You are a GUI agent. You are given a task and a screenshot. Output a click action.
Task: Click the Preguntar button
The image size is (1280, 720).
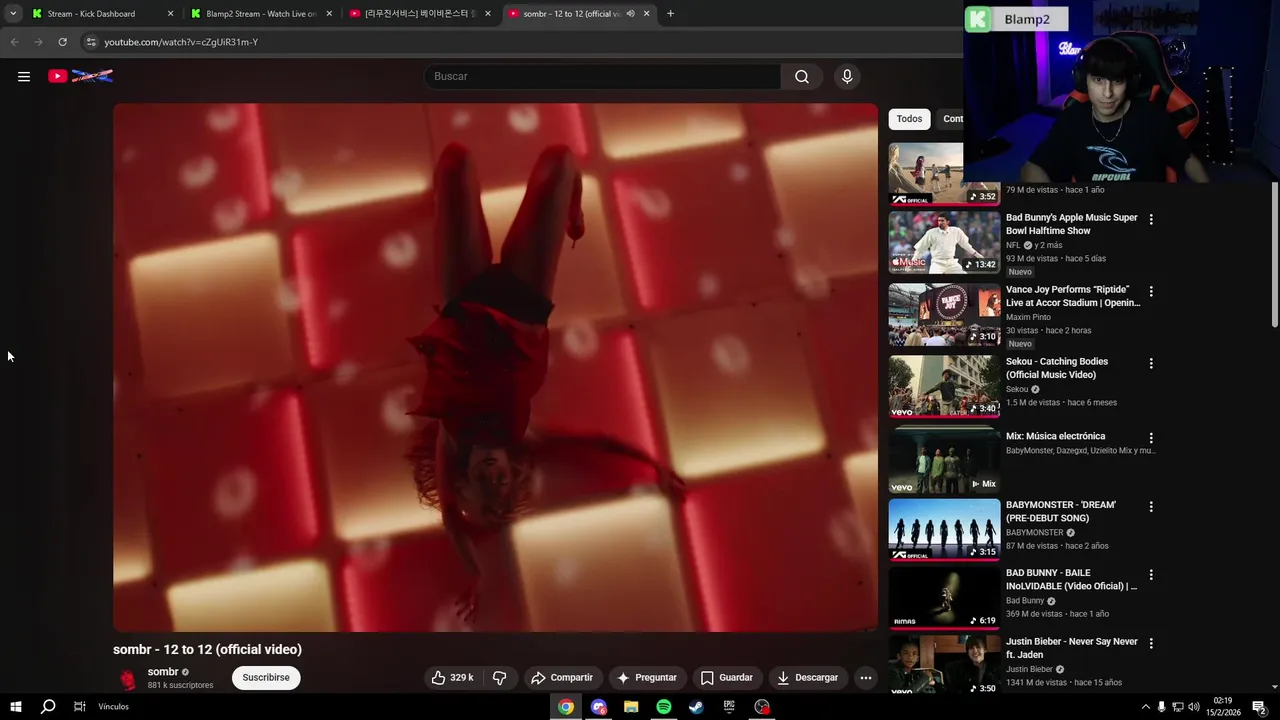tap(647, 677)
